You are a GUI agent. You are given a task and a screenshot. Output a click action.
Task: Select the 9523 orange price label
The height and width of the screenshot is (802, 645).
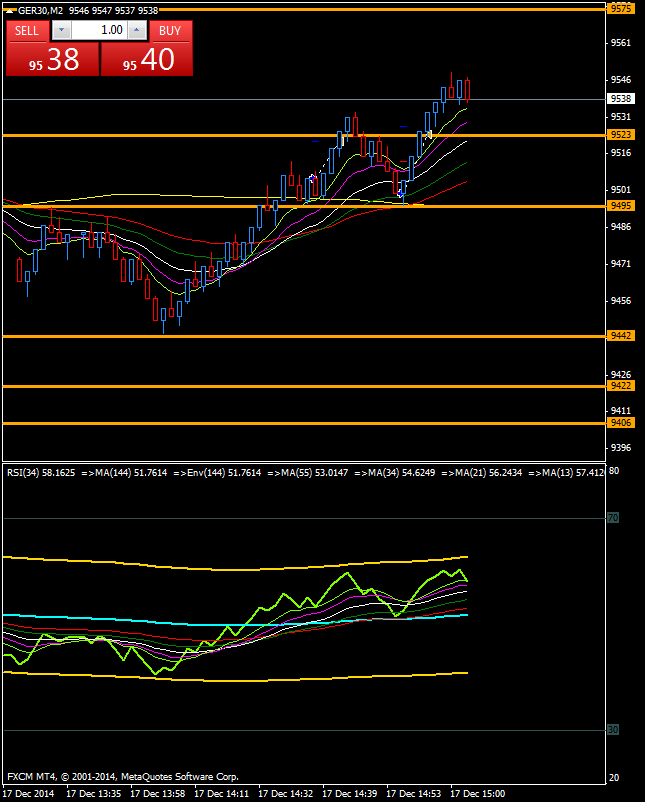620,134
